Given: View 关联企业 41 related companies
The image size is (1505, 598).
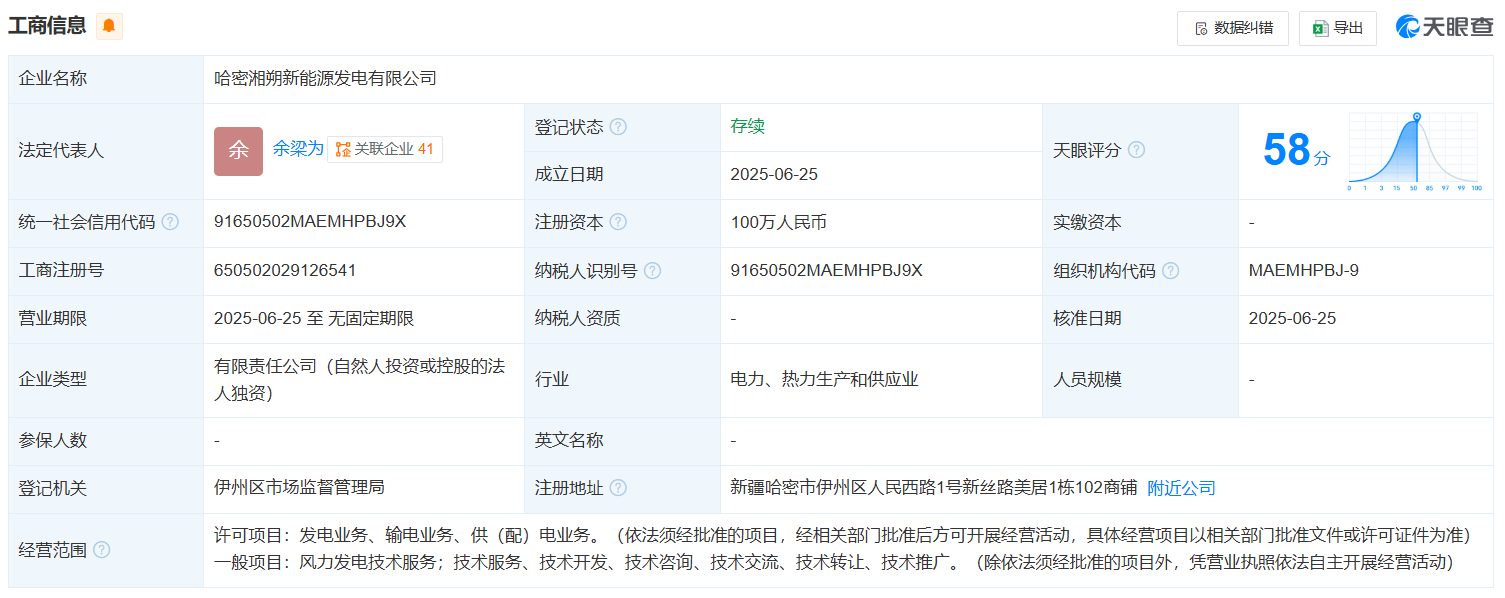Looking at the screenshot, I should pos(385,149).
